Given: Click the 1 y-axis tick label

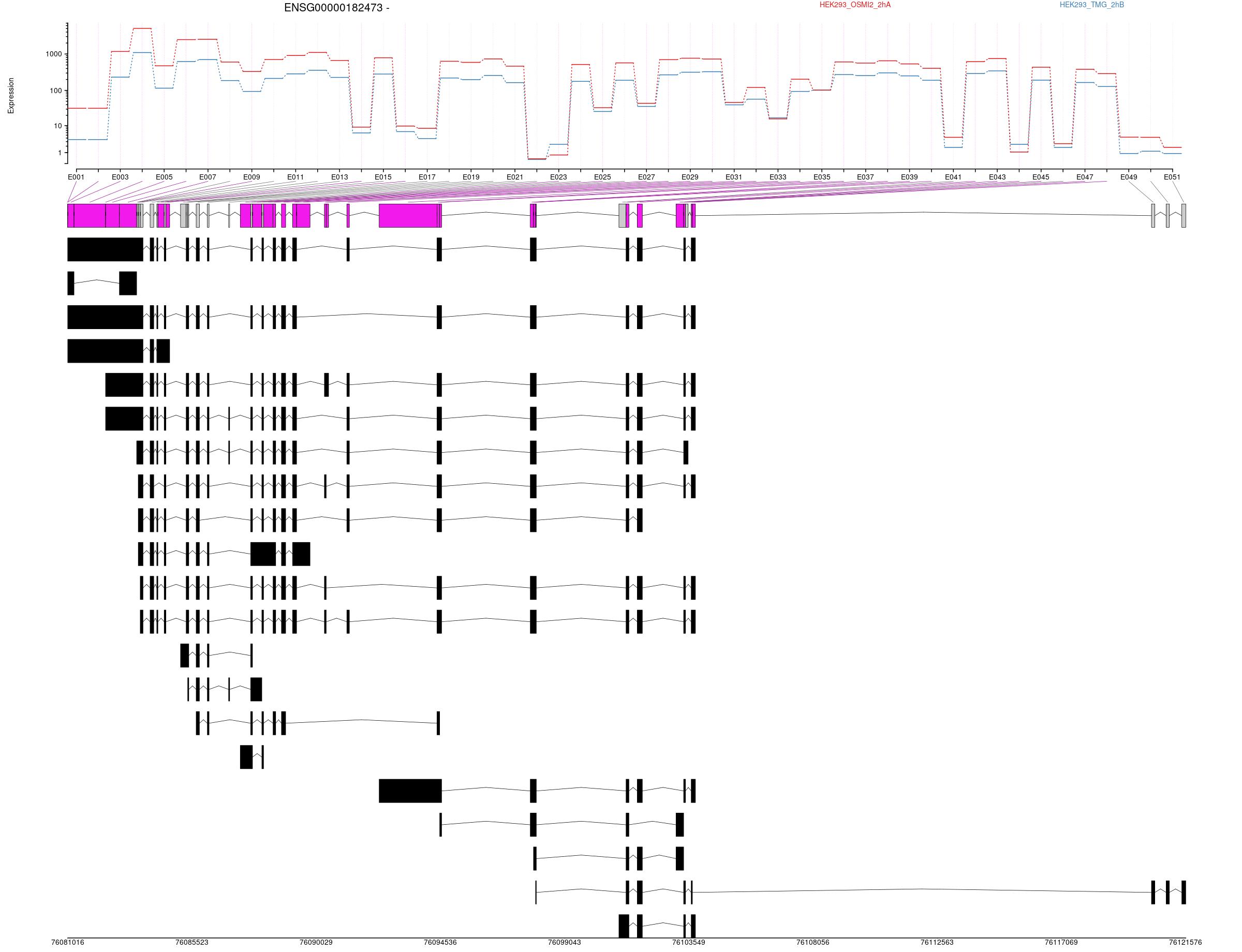Looking at the screenshot, I should [60, 153].
